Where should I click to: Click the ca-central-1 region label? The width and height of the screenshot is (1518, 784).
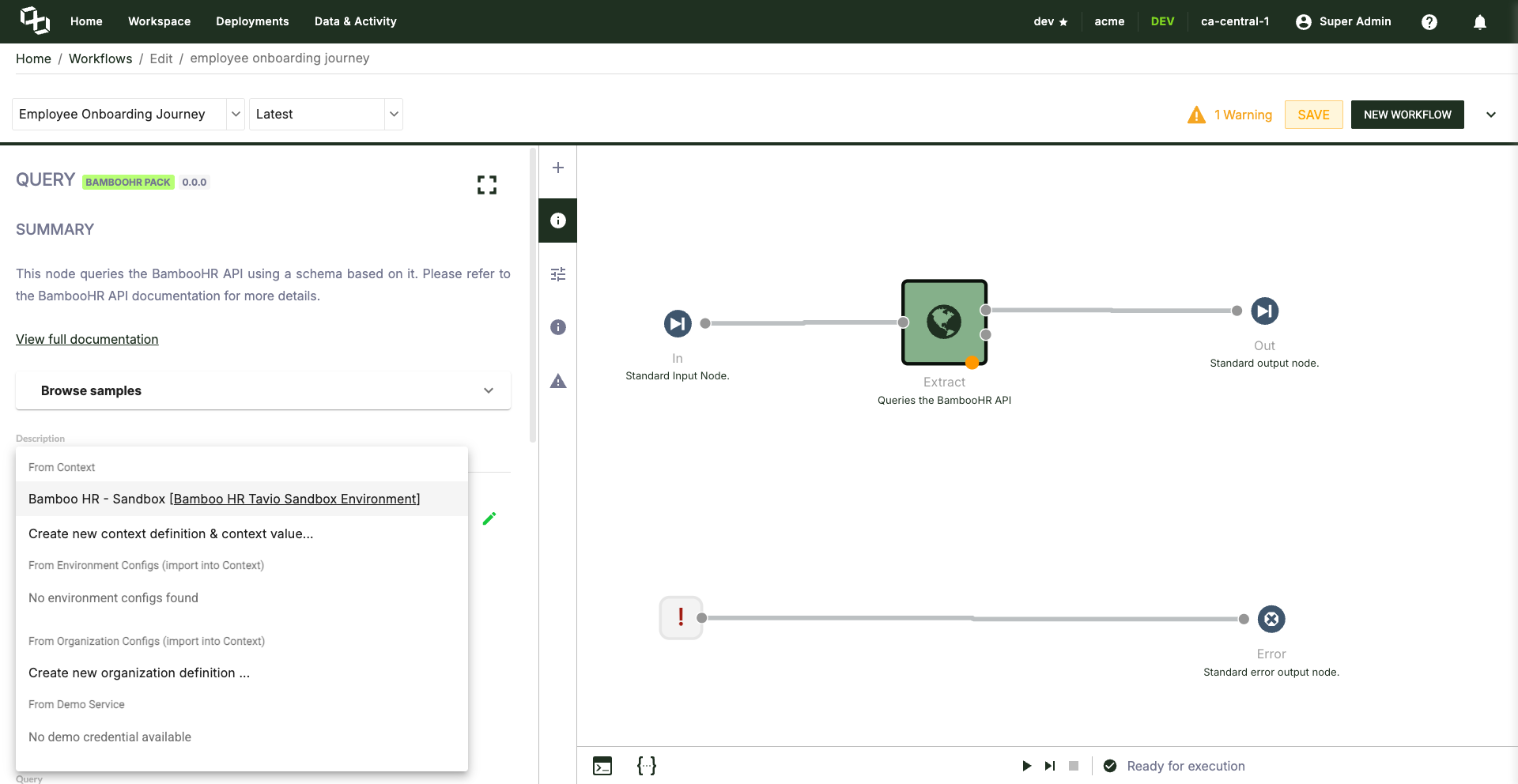1235,21
